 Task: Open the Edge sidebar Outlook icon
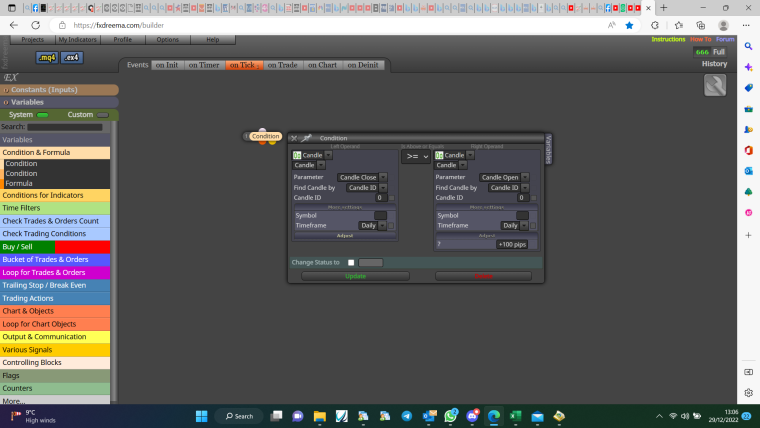pyautogui.click(x=748, y=171)
